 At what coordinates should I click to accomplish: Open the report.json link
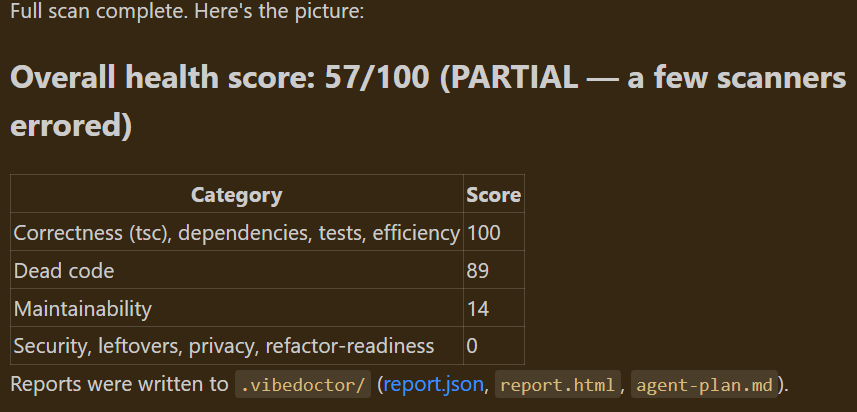click(x=433, y=385)
